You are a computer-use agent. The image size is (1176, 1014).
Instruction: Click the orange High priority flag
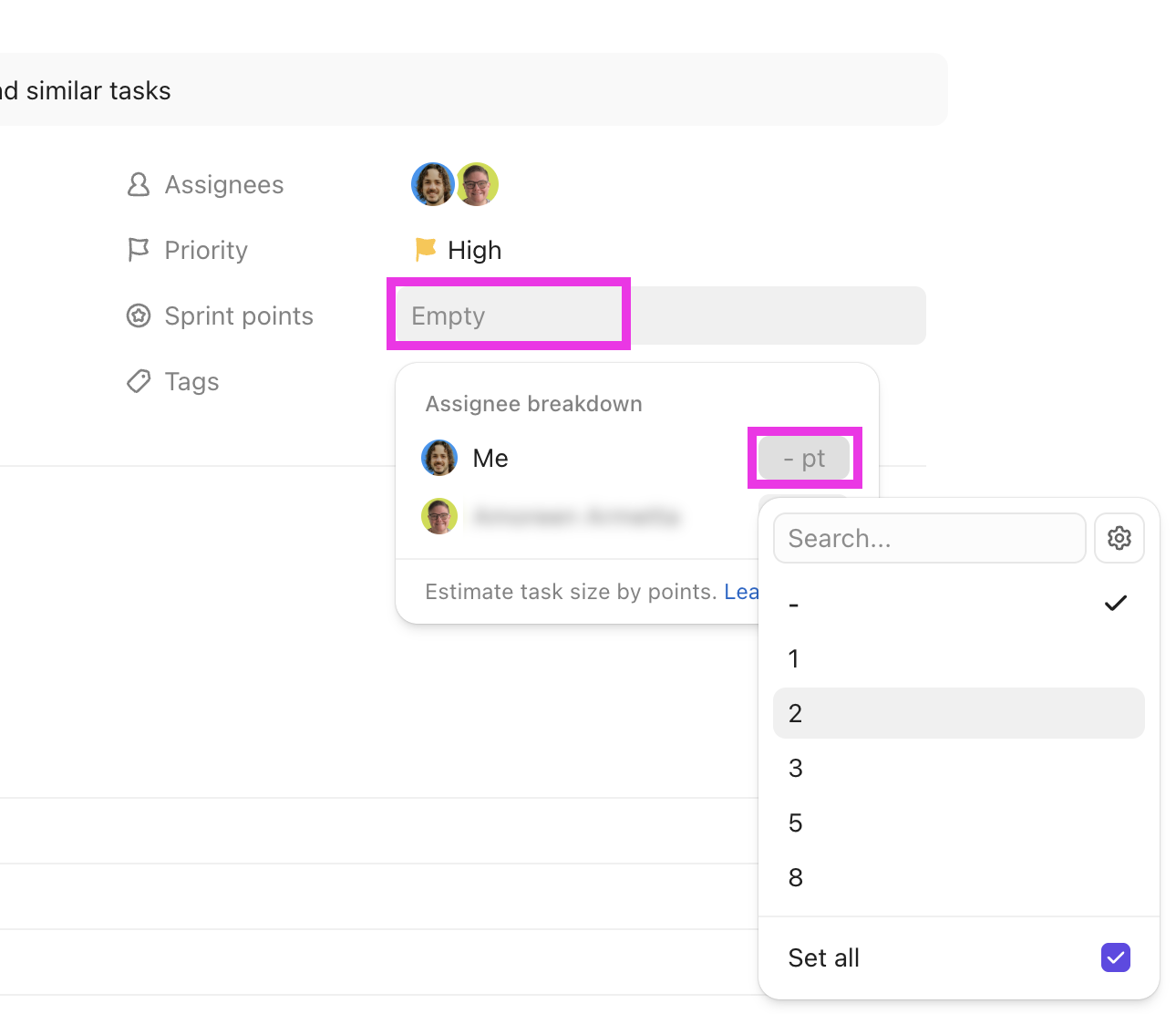(425, 249)
